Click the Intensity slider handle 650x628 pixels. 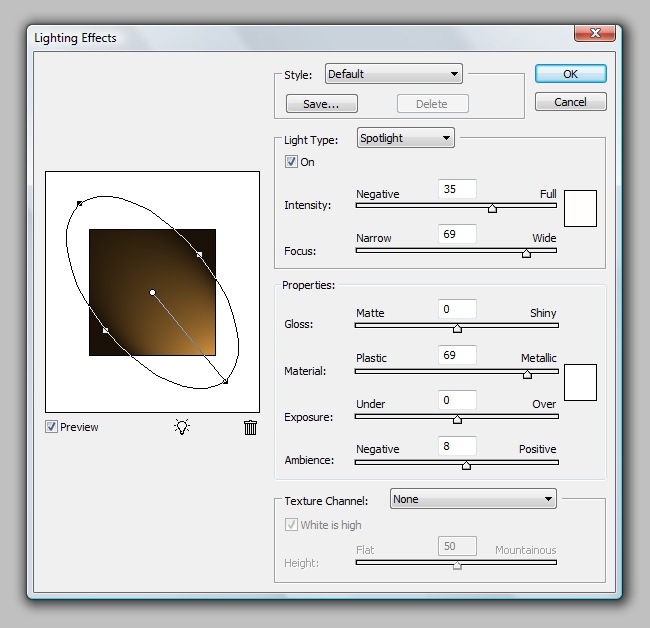(492, 208)
